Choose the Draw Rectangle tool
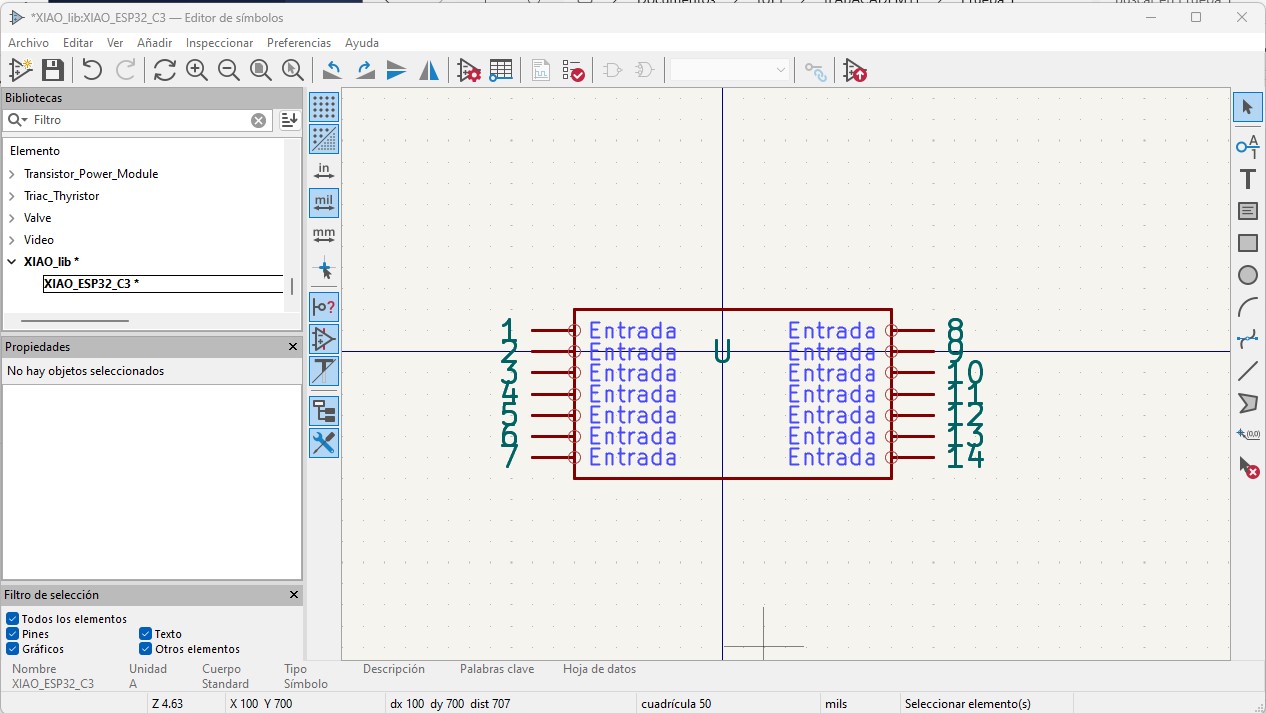The image size is (1266, 713). click(1247, 243)
